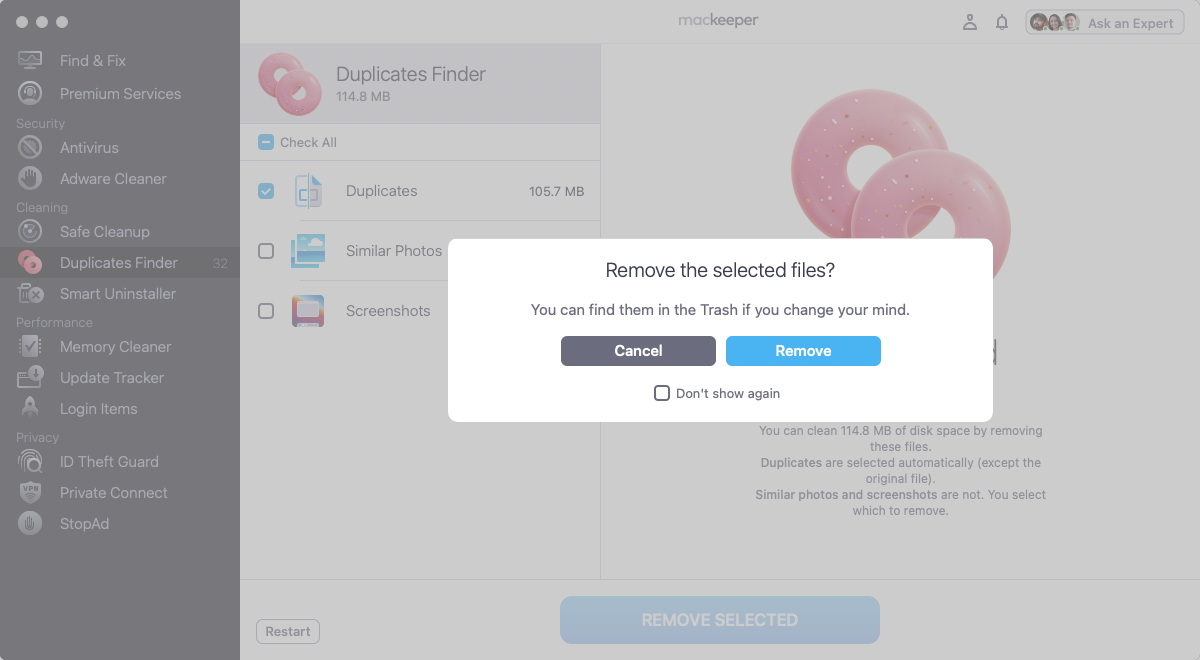Select the ID Theft Guard fingerprint icon
The height and width of the screenshot is (660, 1200).
[30, 461]
